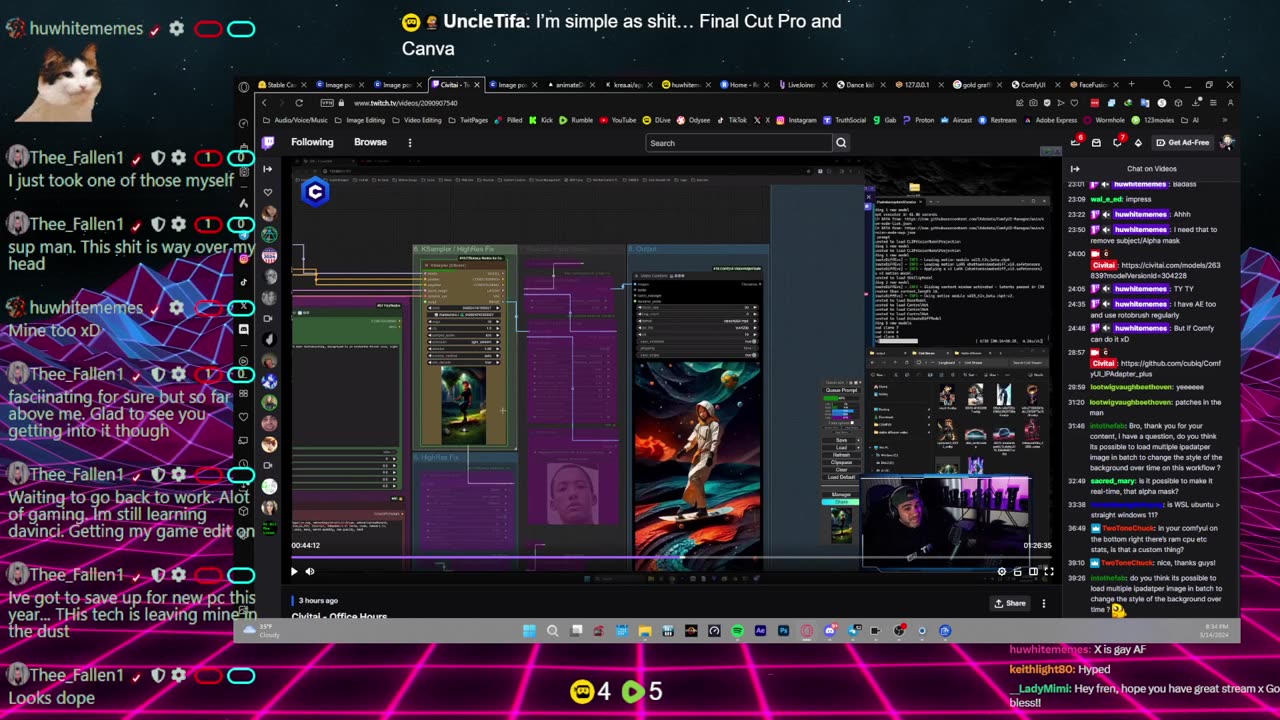Open a new browser tab
The image size is (1280, 720).
(1131, 84)
